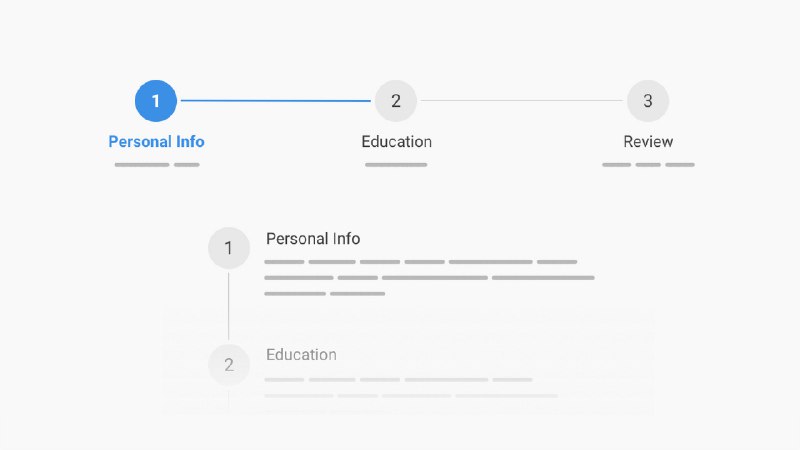Click placeholder bar under blue Personal Info
800x450 pixels.
pyautogui.click(x=157, y=165)
